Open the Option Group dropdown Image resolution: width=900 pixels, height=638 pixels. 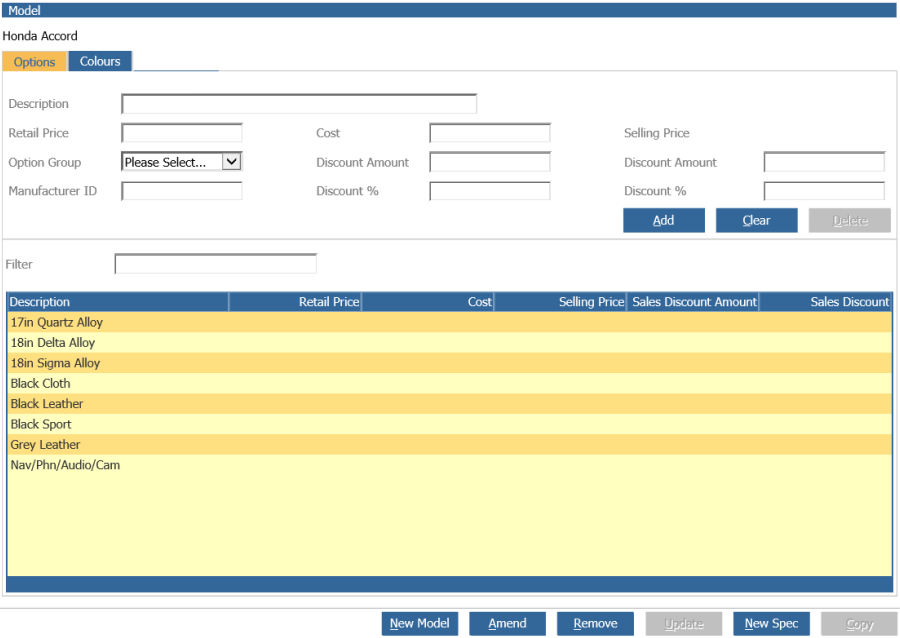tap(182, 162)
